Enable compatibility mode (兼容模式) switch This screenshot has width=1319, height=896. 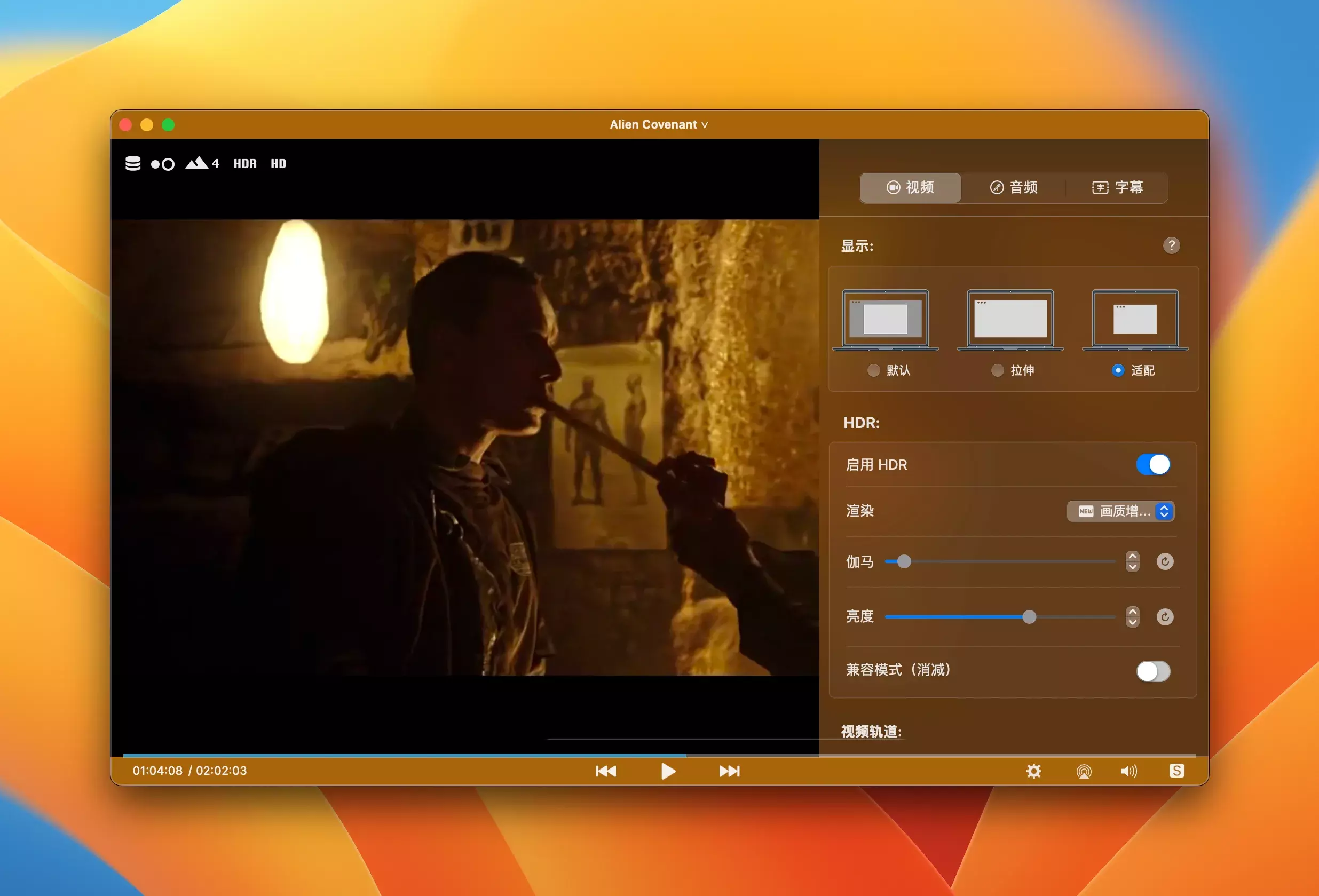(x=1152, y=671)
